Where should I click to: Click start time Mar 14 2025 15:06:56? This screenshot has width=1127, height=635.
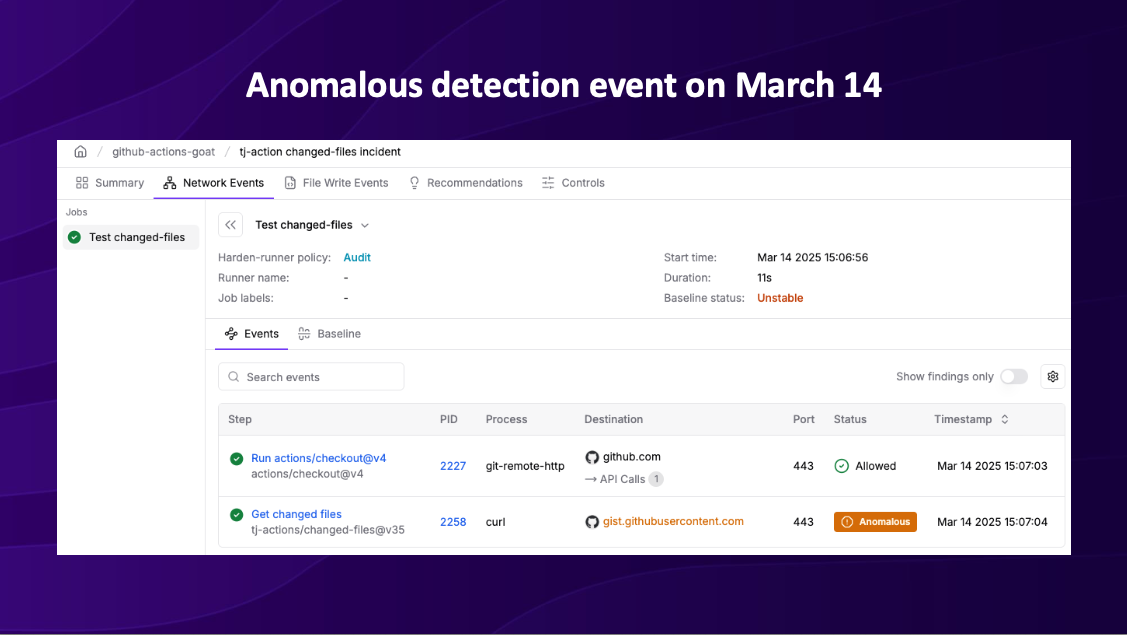812,257
